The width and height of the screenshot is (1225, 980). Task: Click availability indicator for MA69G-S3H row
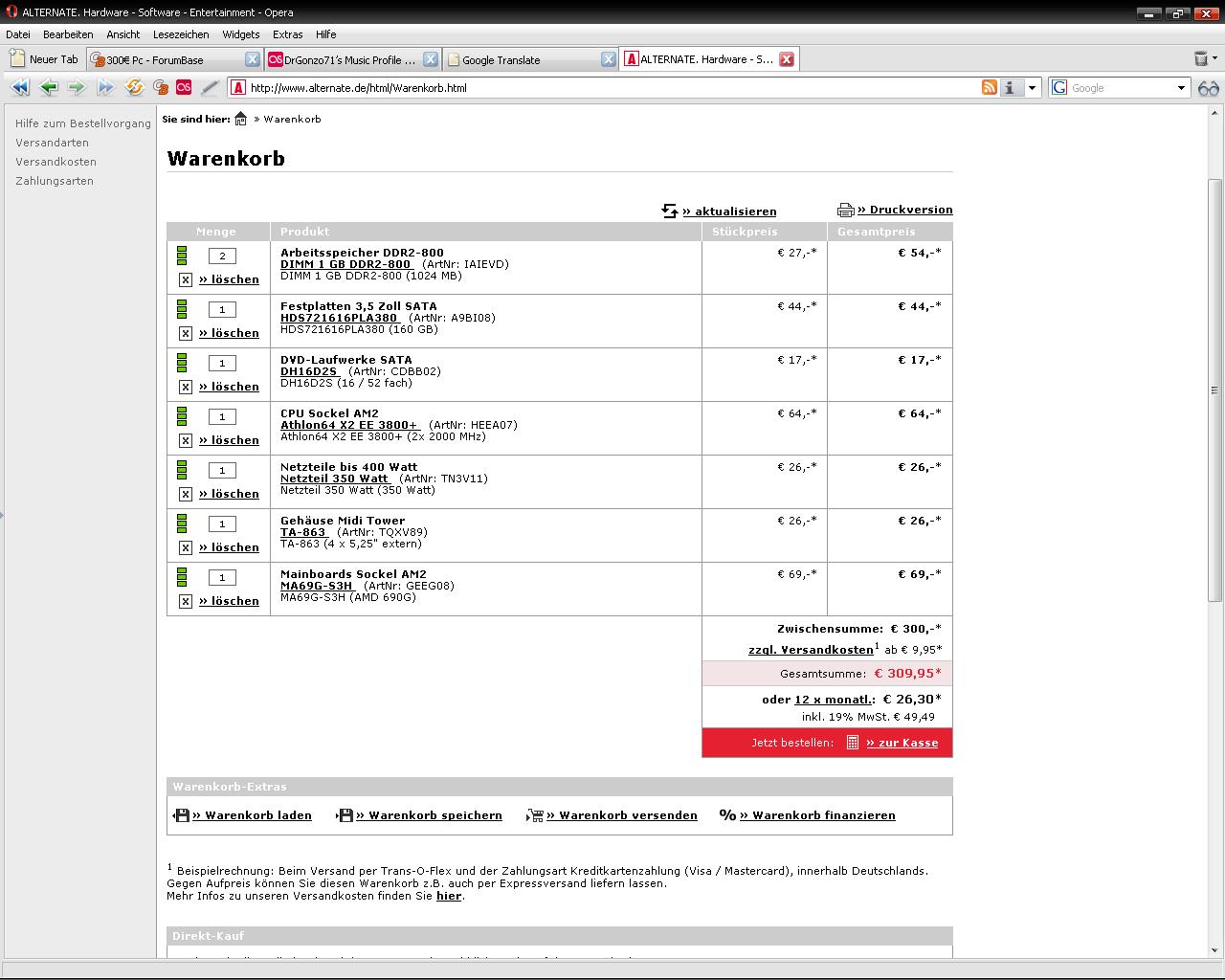[182, 577]
